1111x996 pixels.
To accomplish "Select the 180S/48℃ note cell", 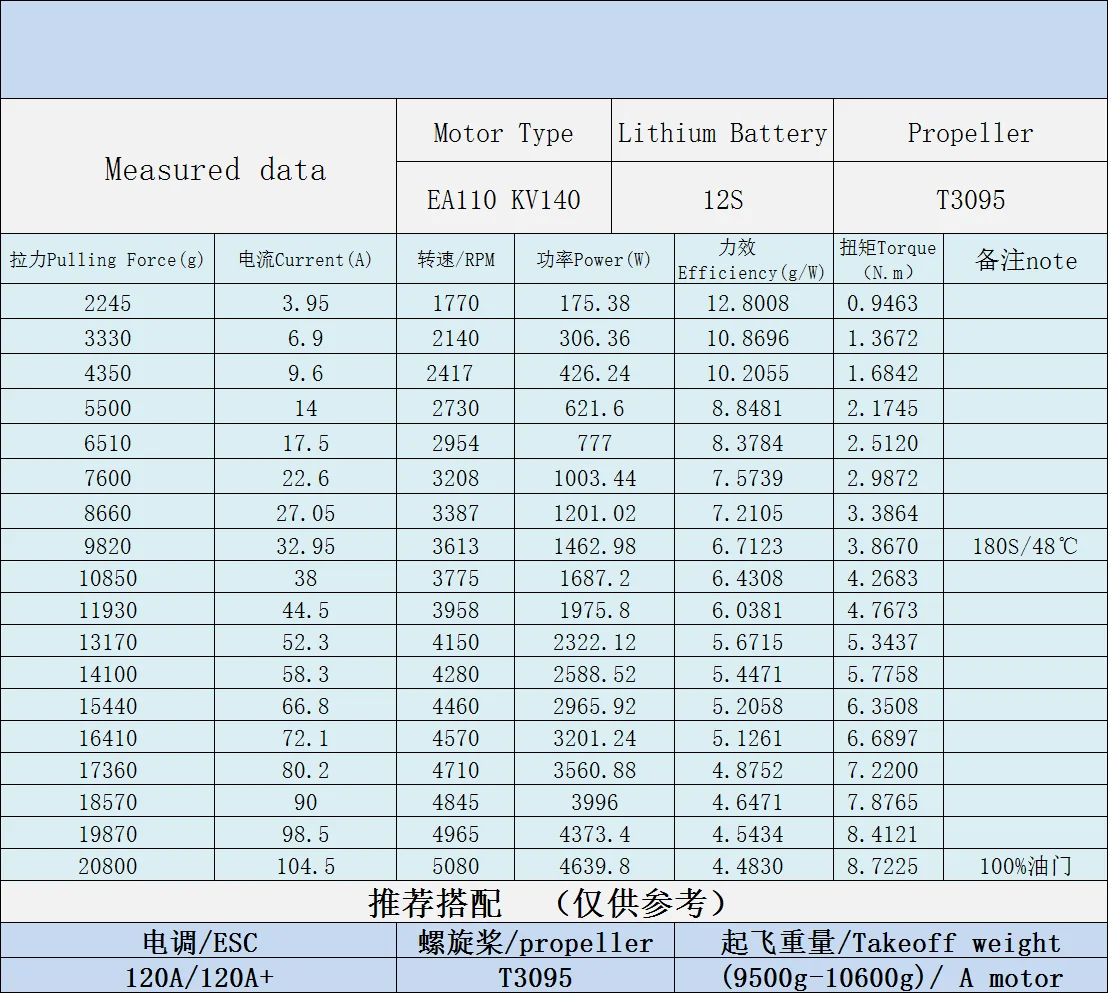I will coord(1025,545).
